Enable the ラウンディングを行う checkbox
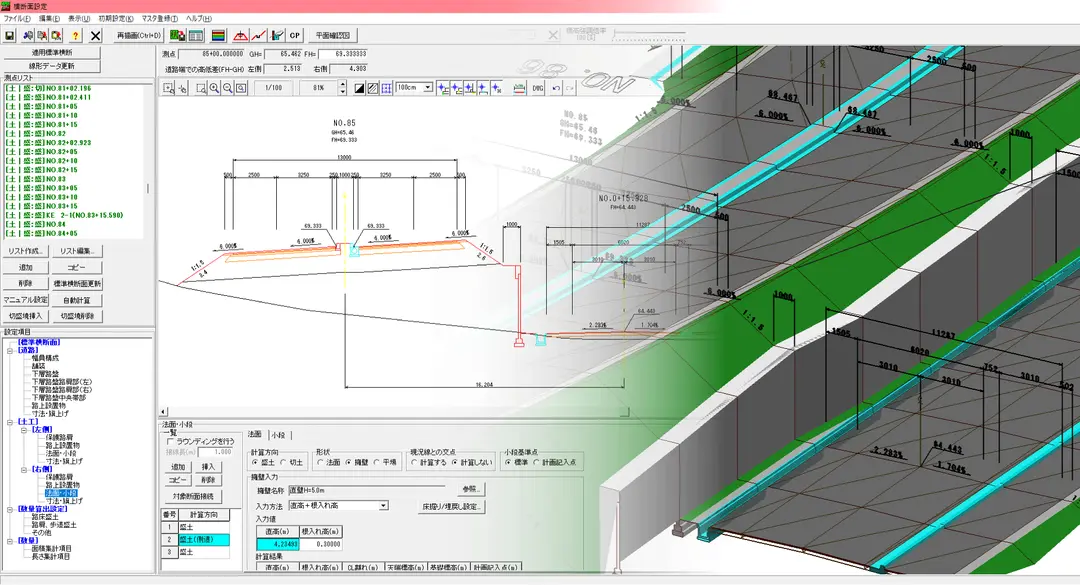1080x585 pixels. (x=171, y=442)
